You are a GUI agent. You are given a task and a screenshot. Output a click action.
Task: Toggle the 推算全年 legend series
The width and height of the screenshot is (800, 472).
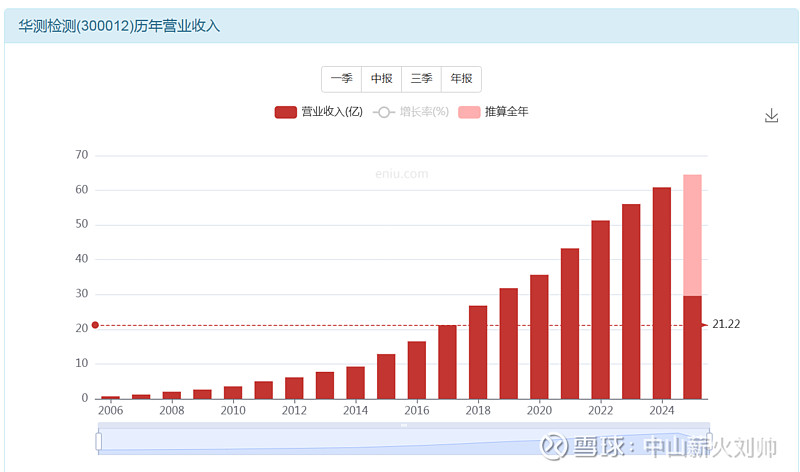point(493,112)
